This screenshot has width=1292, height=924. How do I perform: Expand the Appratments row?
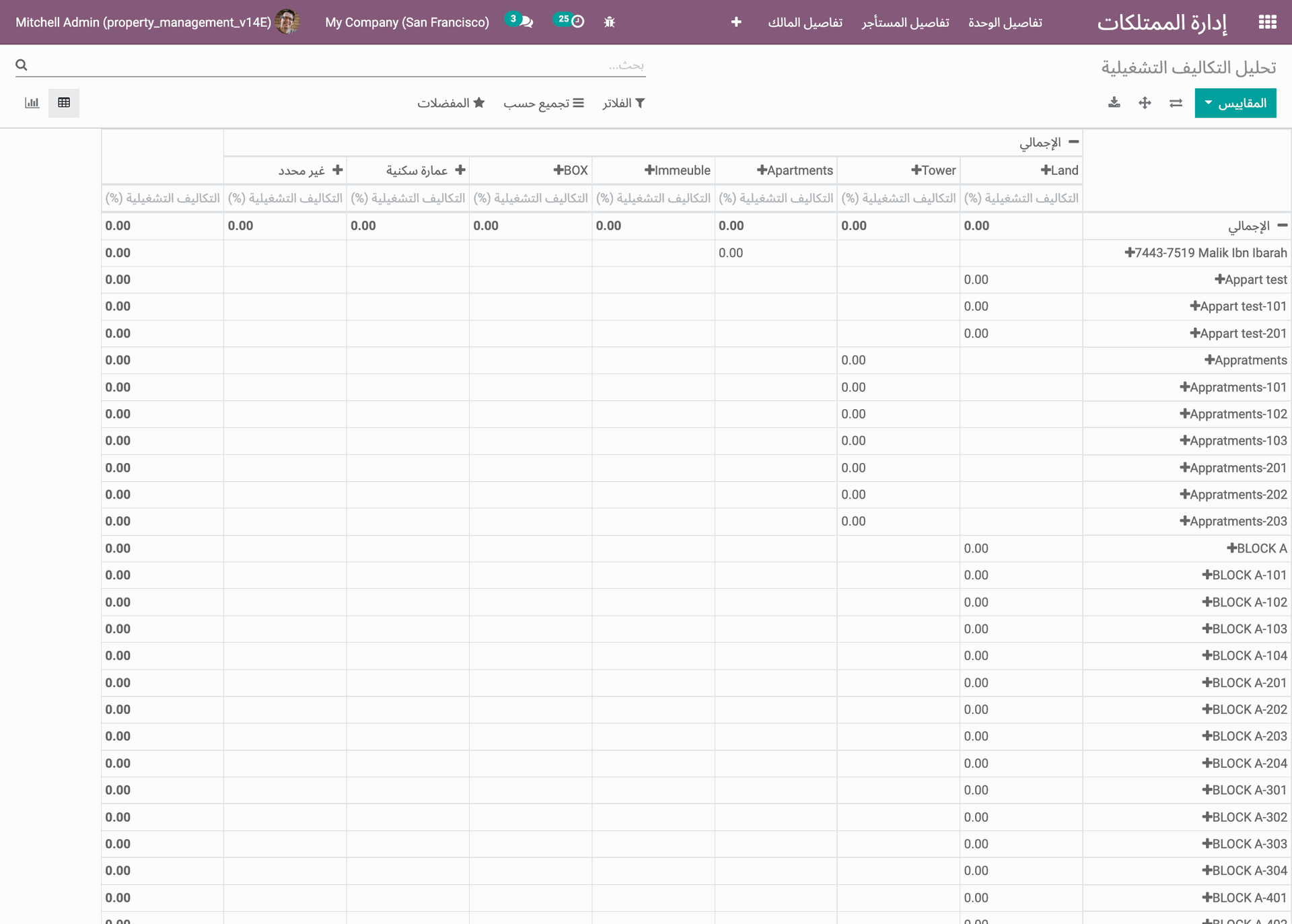[1245, 360]
